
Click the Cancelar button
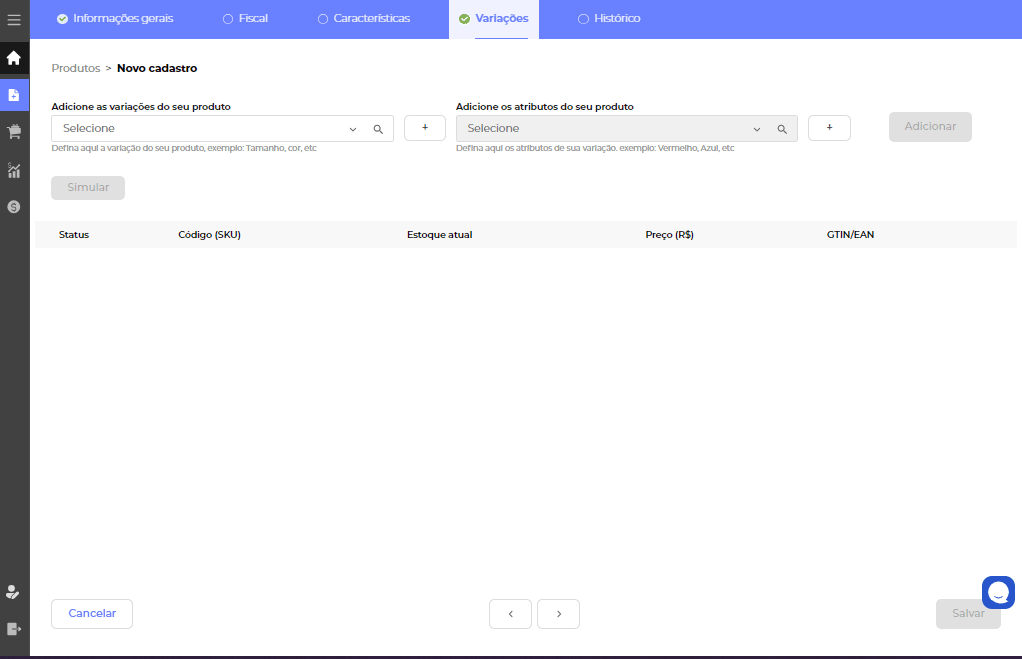coord(92,614)
